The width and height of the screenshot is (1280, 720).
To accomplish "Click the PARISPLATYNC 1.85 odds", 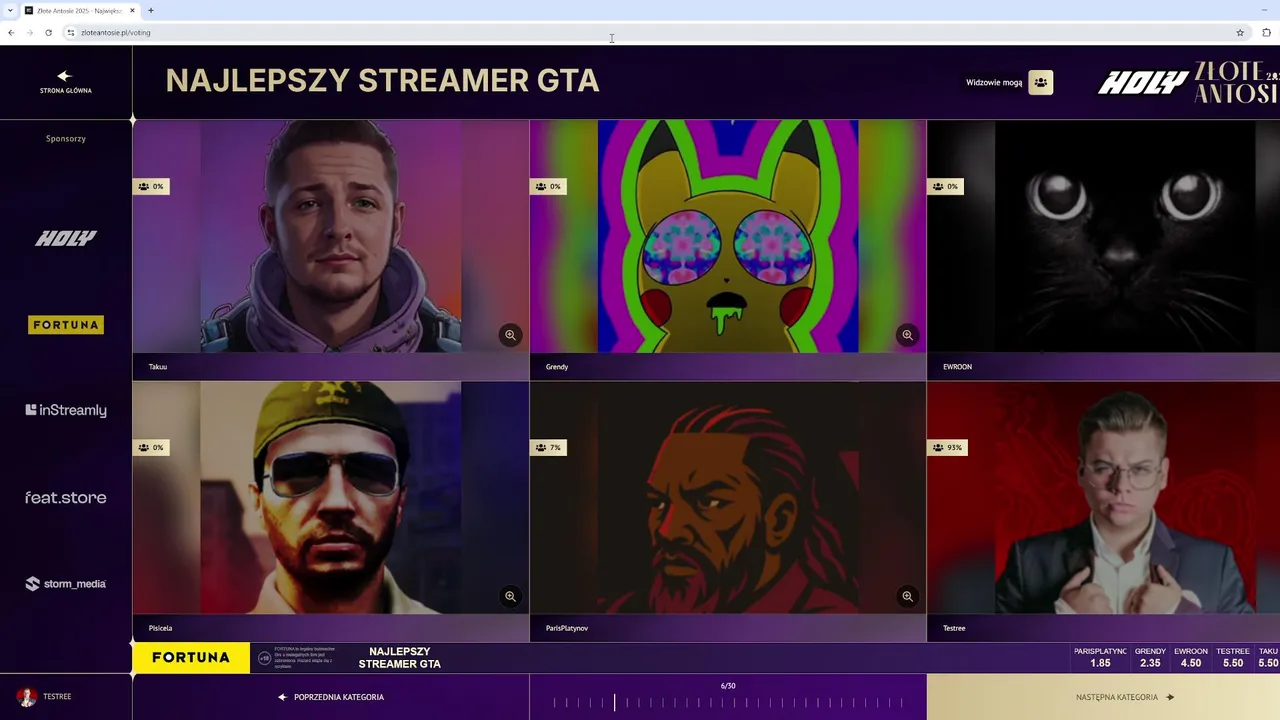I will click(1100, 657).
